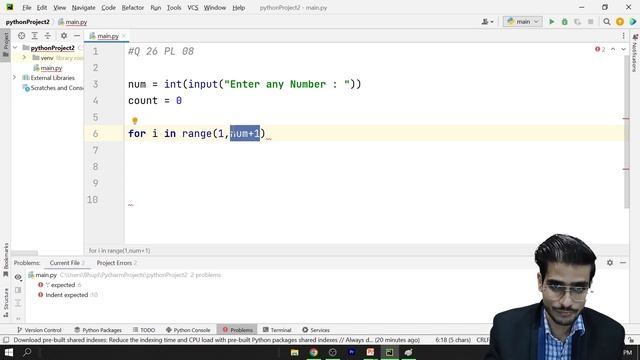This screenshot has width=640, height=360.
Task: Open the user account icon
Action: tap(487, 22)
